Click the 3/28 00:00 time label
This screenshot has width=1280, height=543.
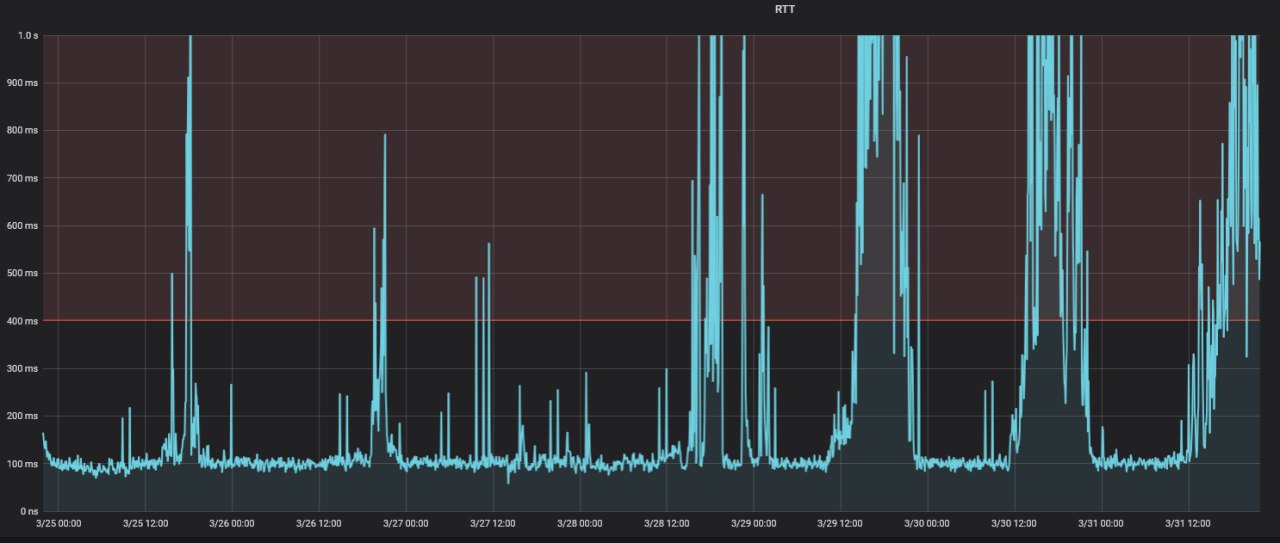click(580, 523)
